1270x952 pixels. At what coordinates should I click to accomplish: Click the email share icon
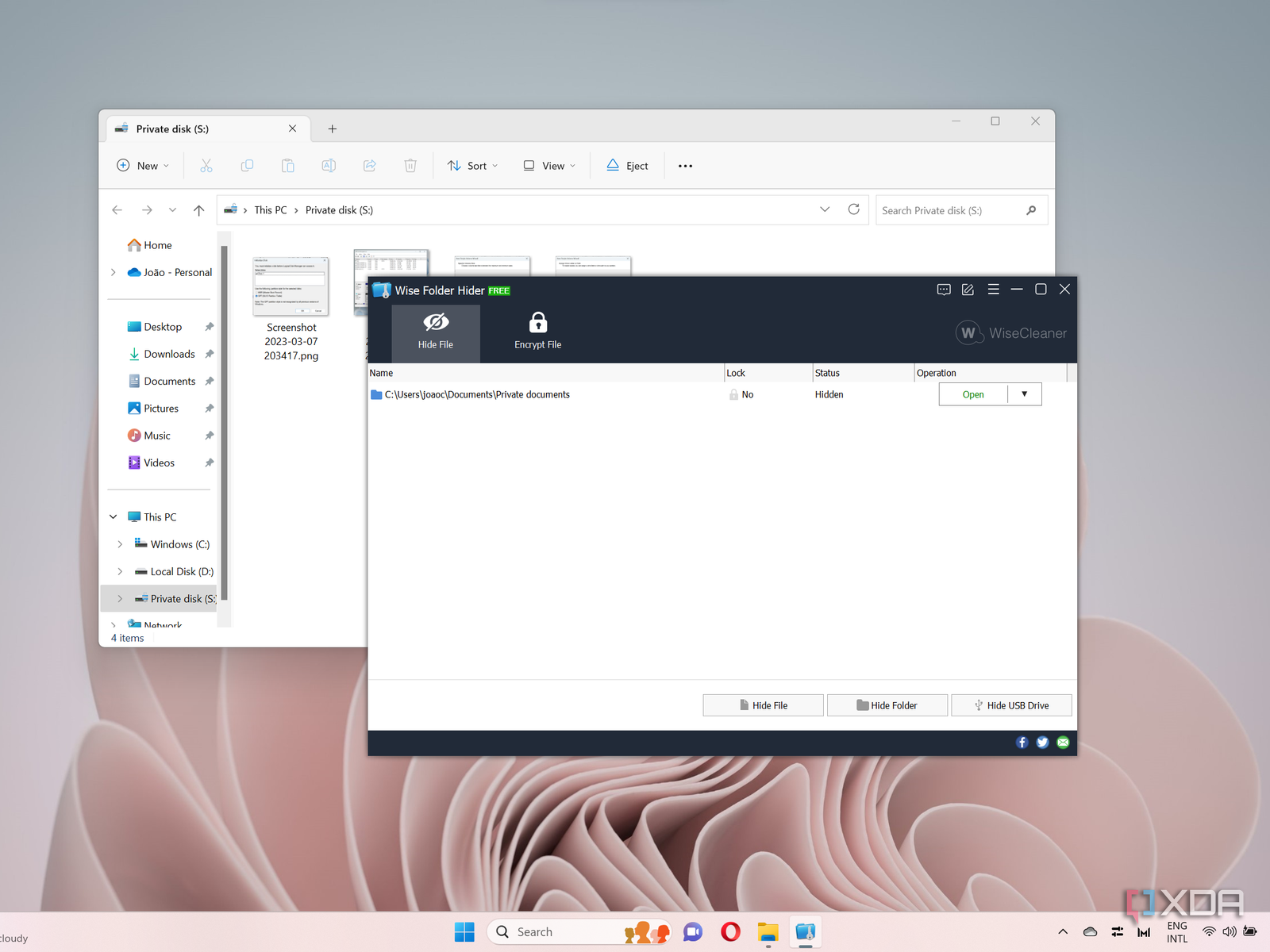tap(1063, 743)
